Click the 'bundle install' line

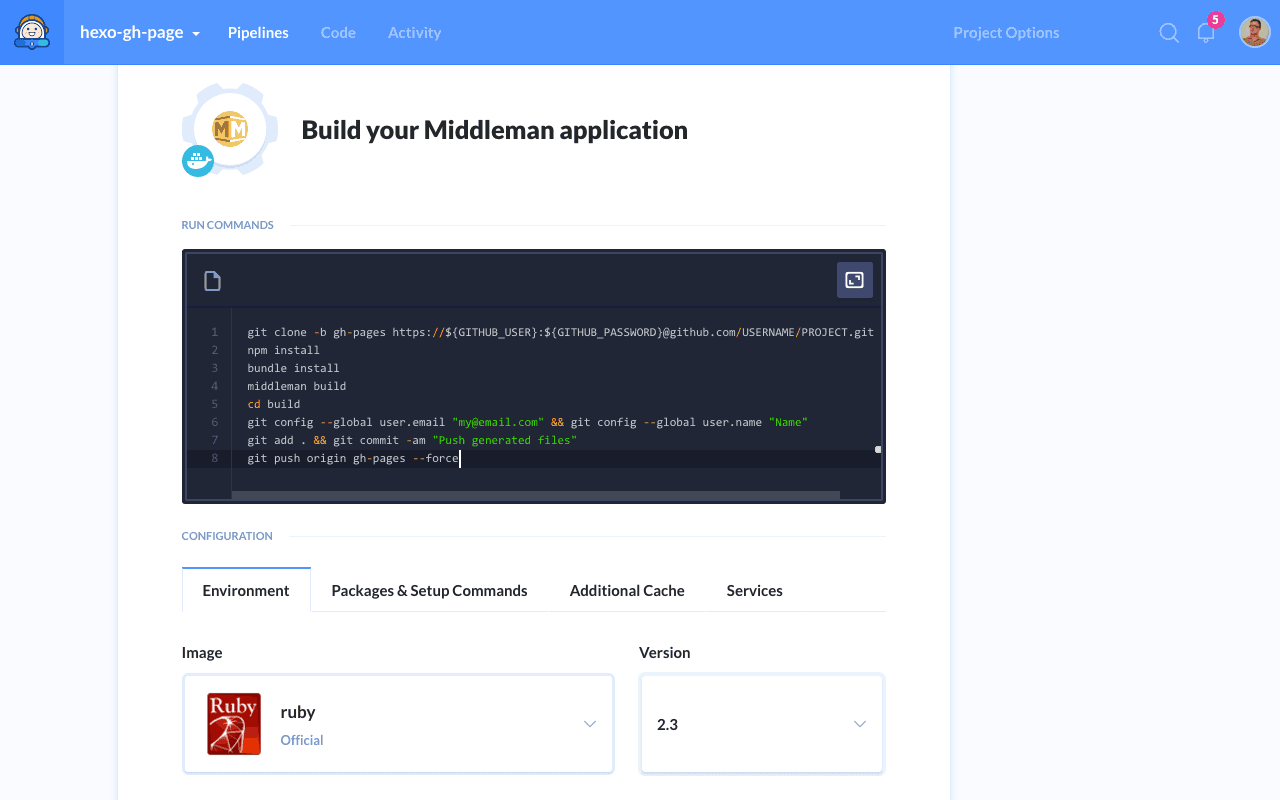click(293, 368)
